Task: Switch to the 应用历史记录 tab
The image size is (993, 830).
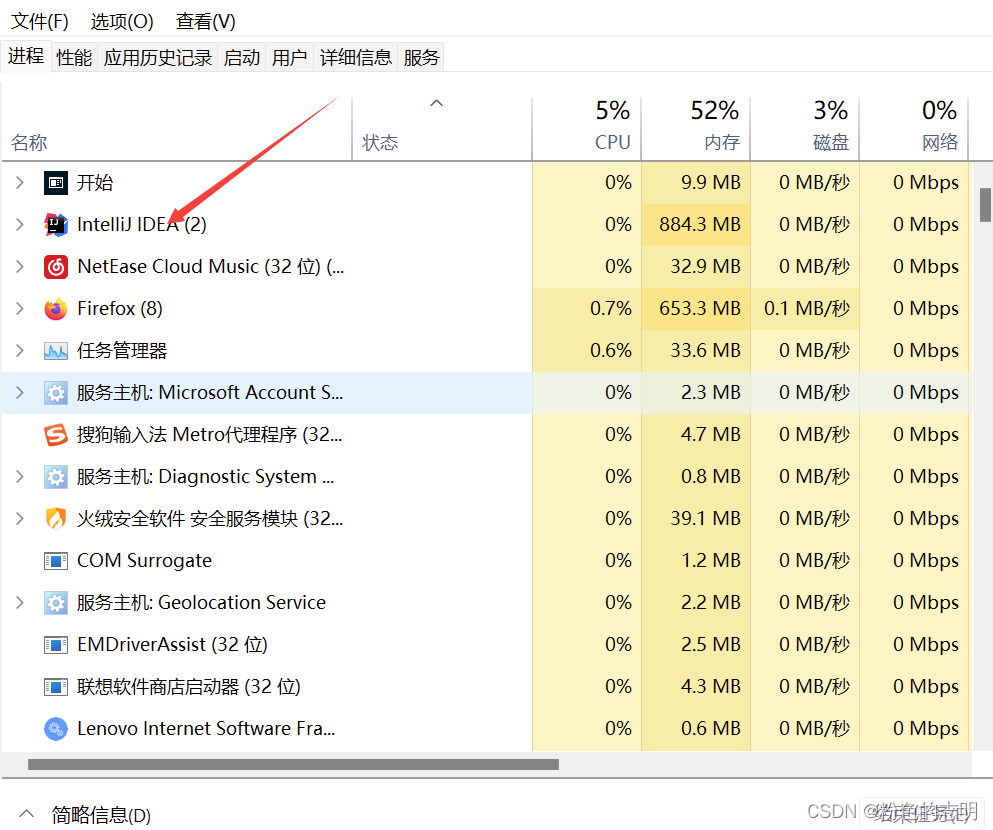Action: click(158, 58)
